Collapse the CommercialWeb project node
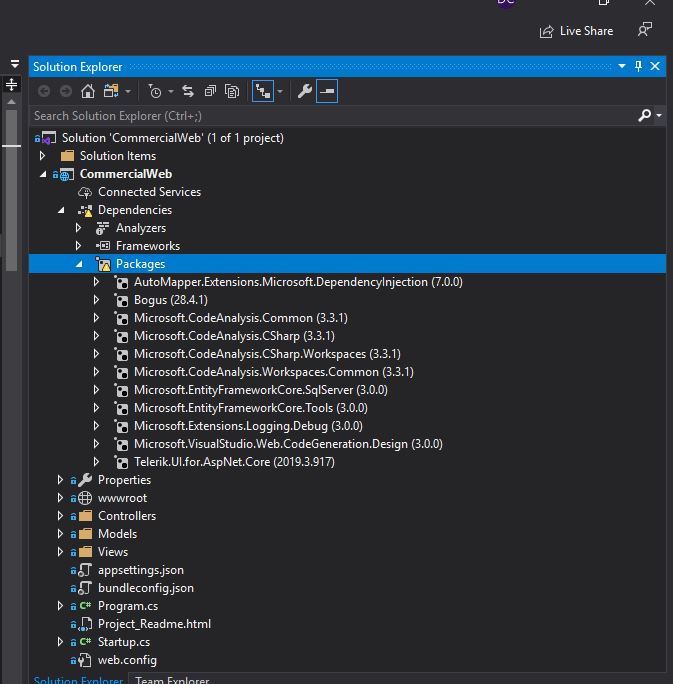 point(43,174)
